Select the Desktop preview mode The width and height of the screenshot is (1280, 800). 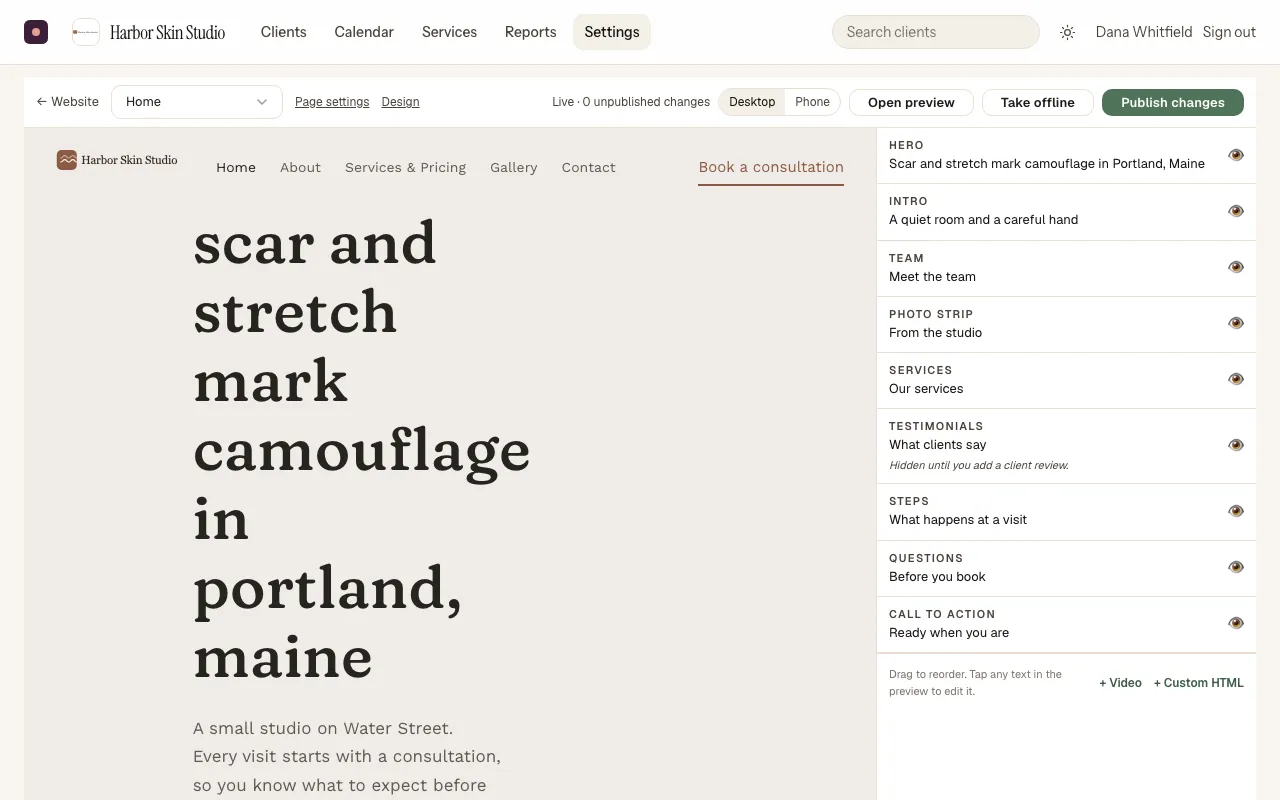[x=752, y=102]
